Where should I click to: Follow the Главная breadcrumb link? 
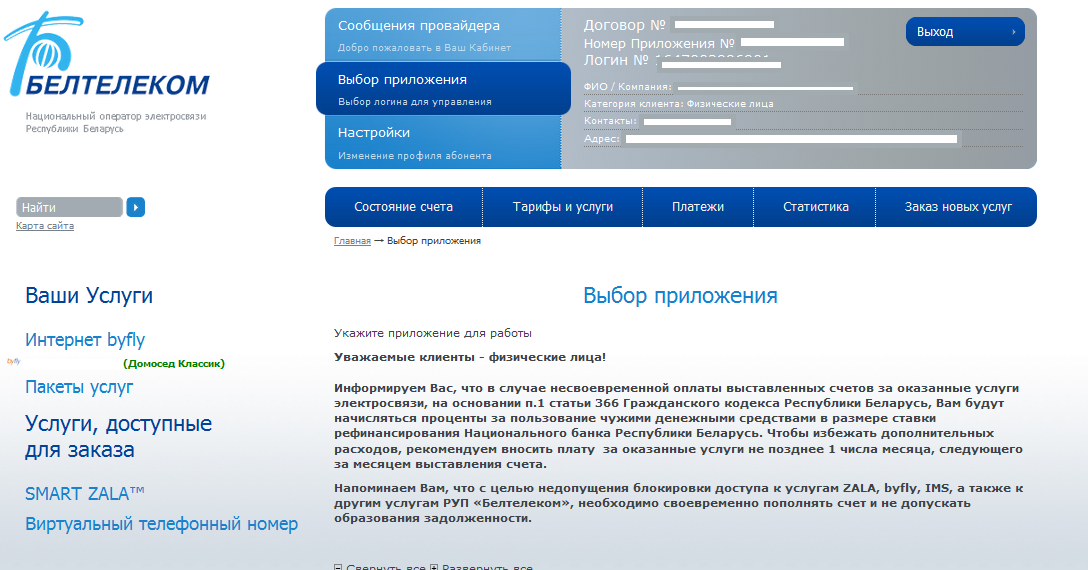click(352, 241)
